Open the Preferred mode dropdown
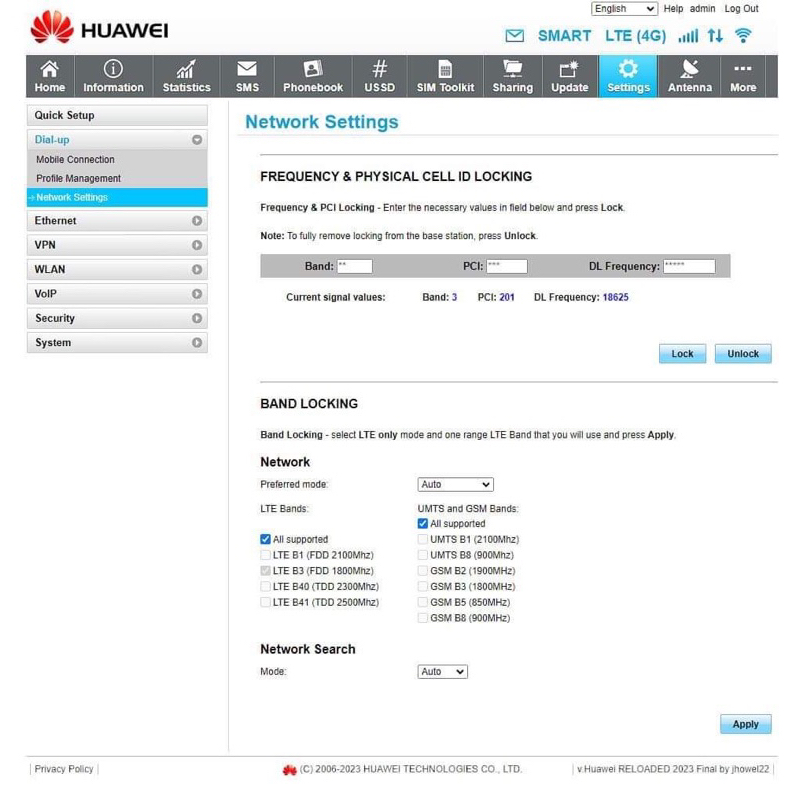The image size is (800, 800). (455, 484)
